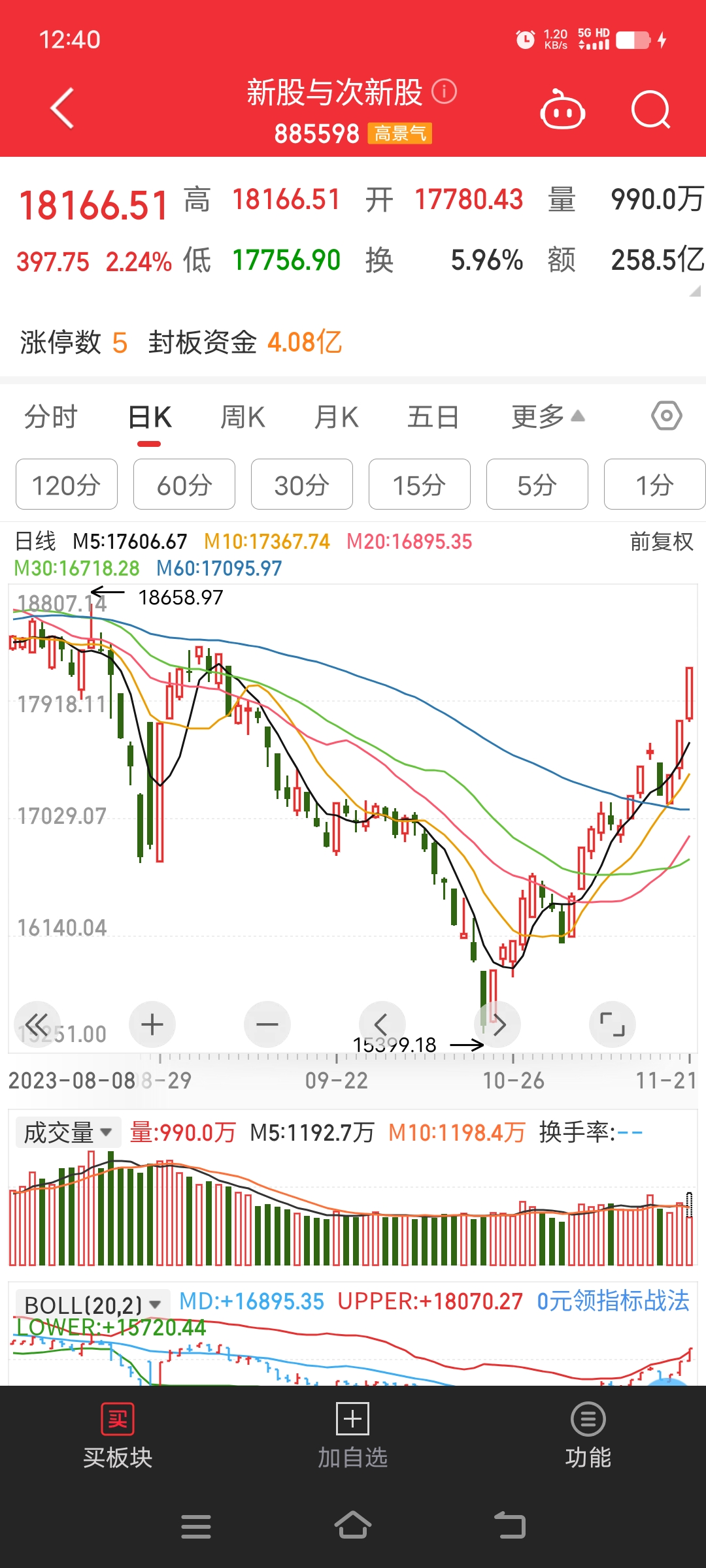Tap 加自选 to add to watchlist

point(353,1436)
